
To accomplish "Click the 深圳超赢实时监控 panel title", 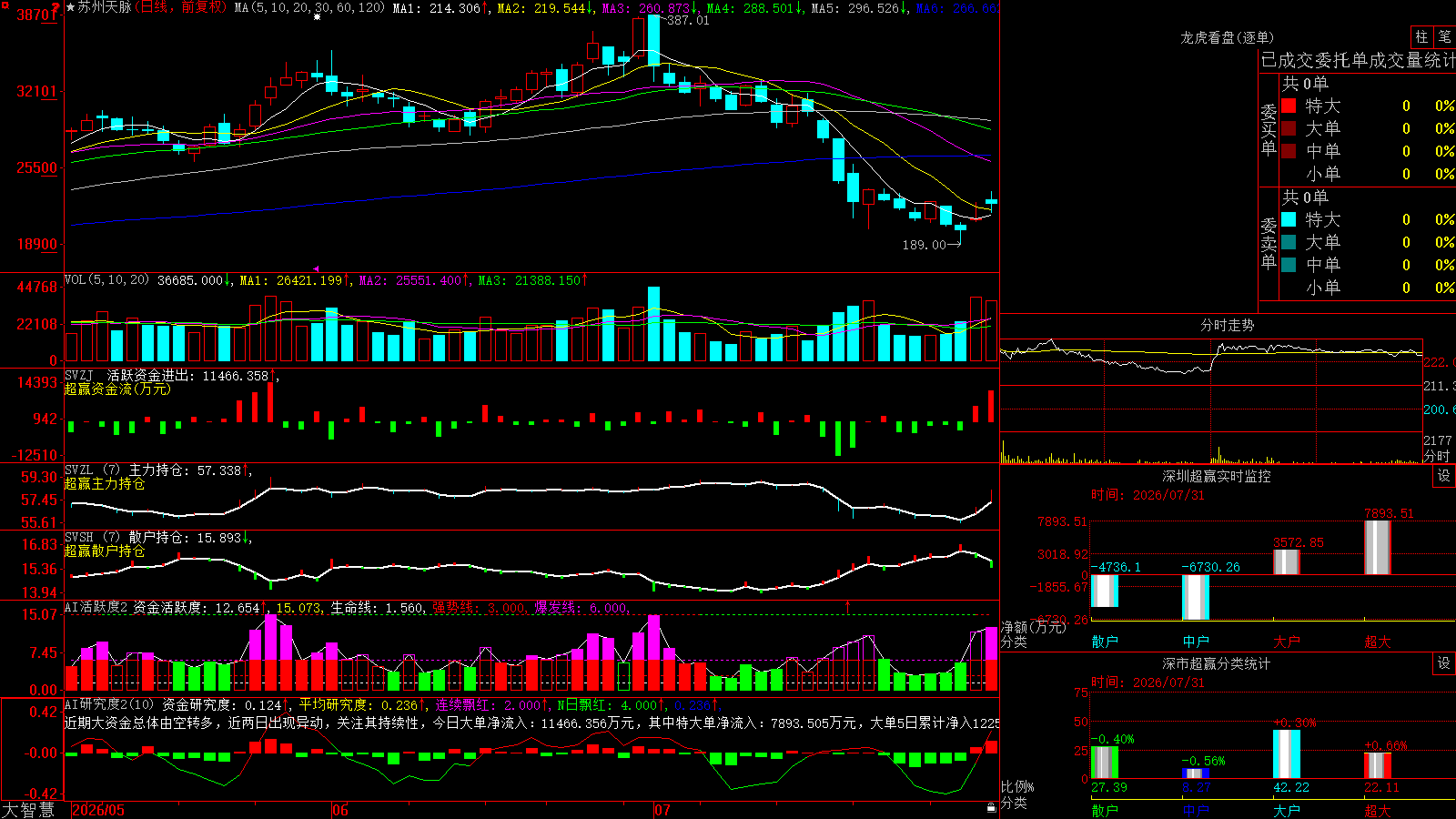I will pos(1217,476).
